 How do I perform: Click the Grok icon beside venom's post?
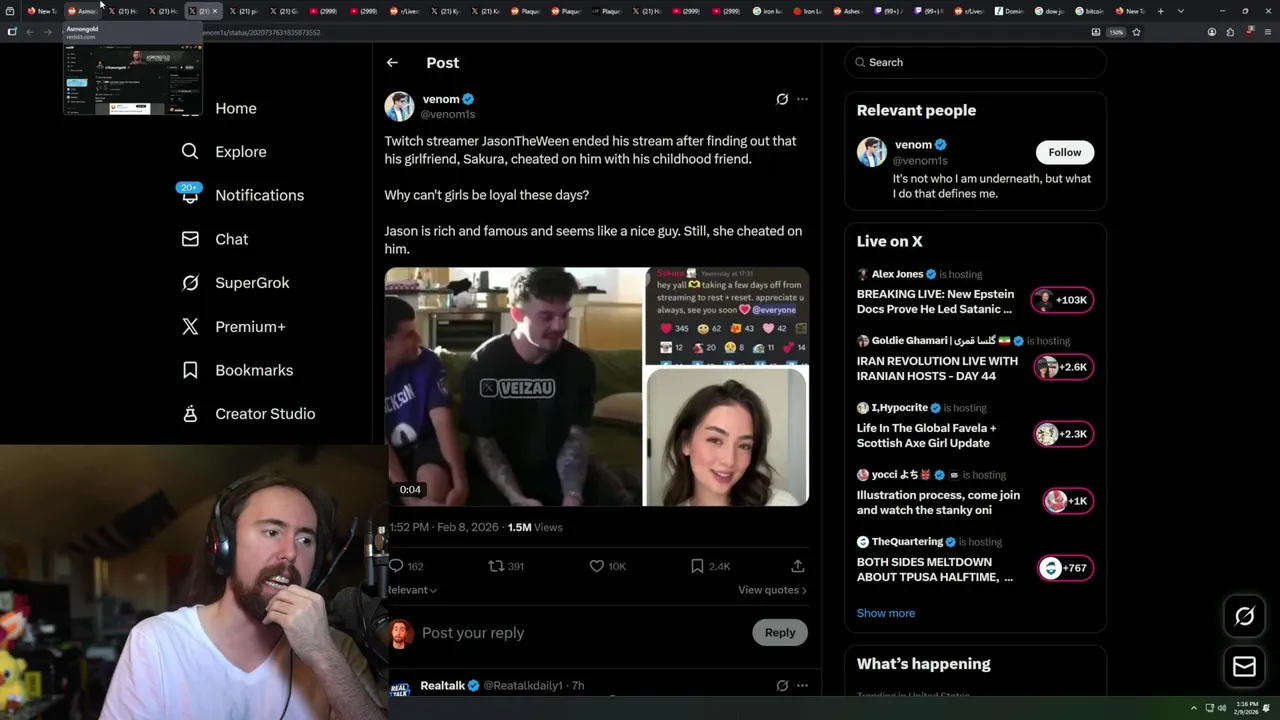pyautogui.click(x=782, y=99)
